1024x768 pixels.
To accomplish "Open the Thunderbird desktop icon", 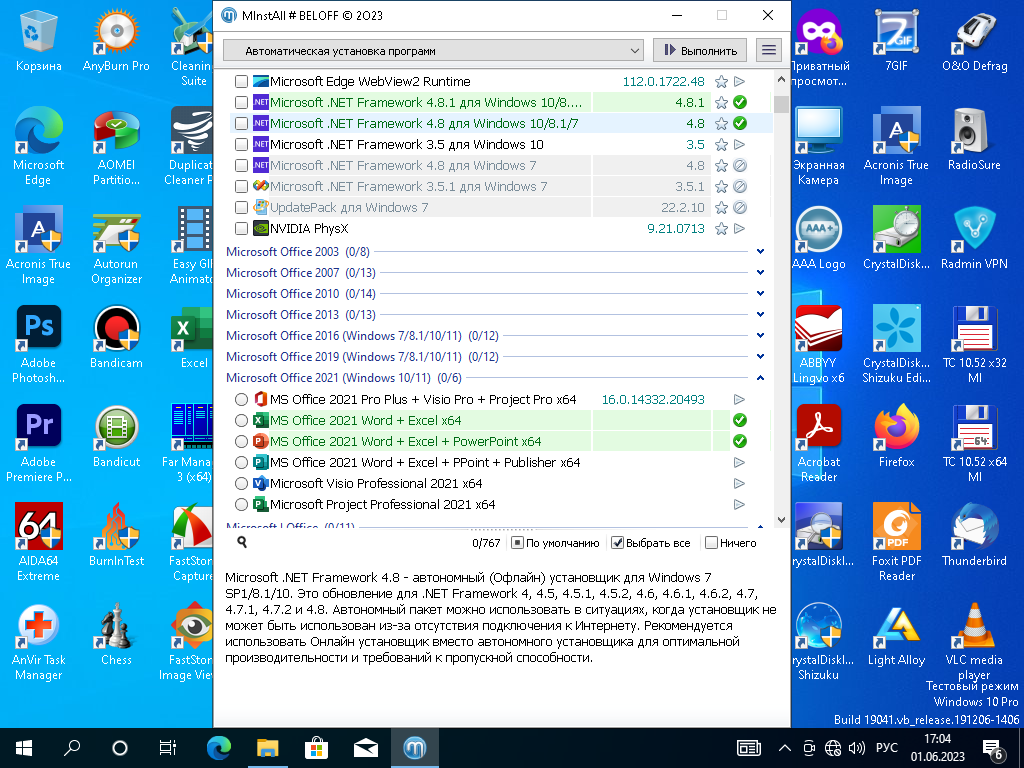I will click(974, 536).
